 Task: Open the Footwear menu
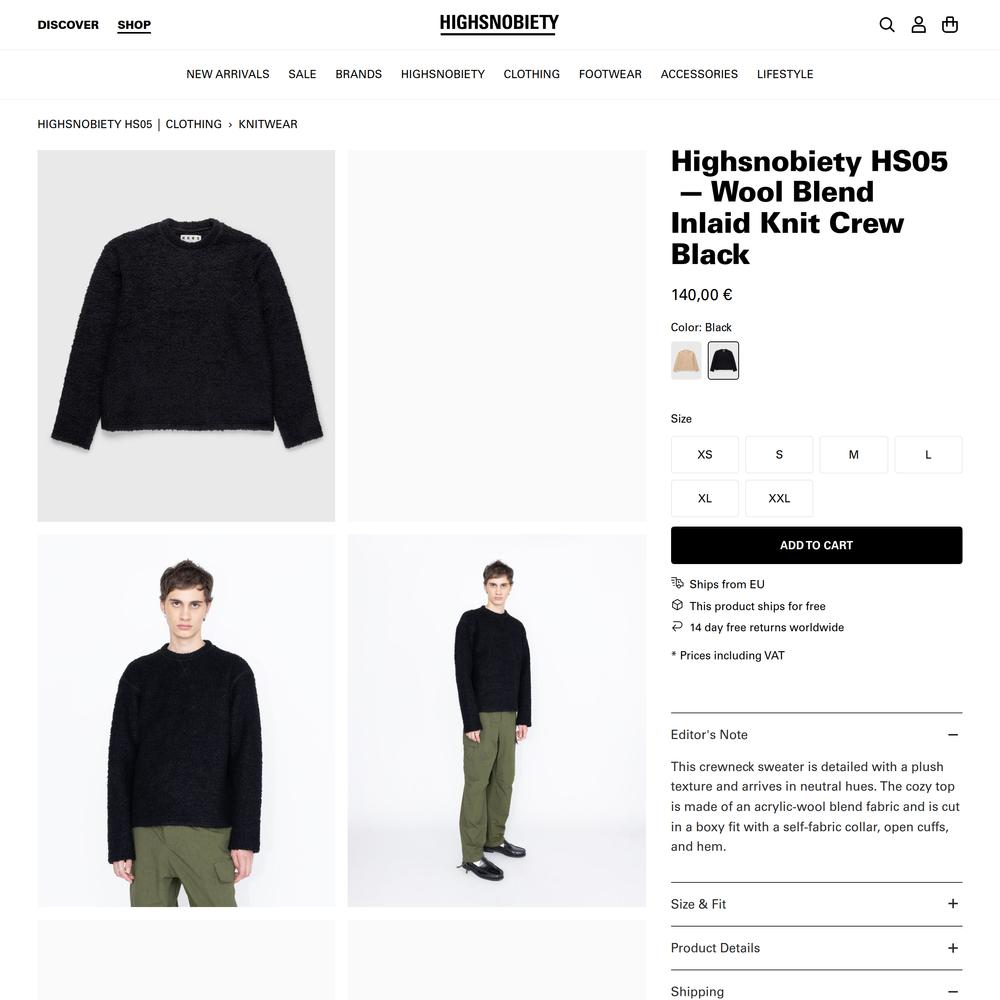coord(610,74)
